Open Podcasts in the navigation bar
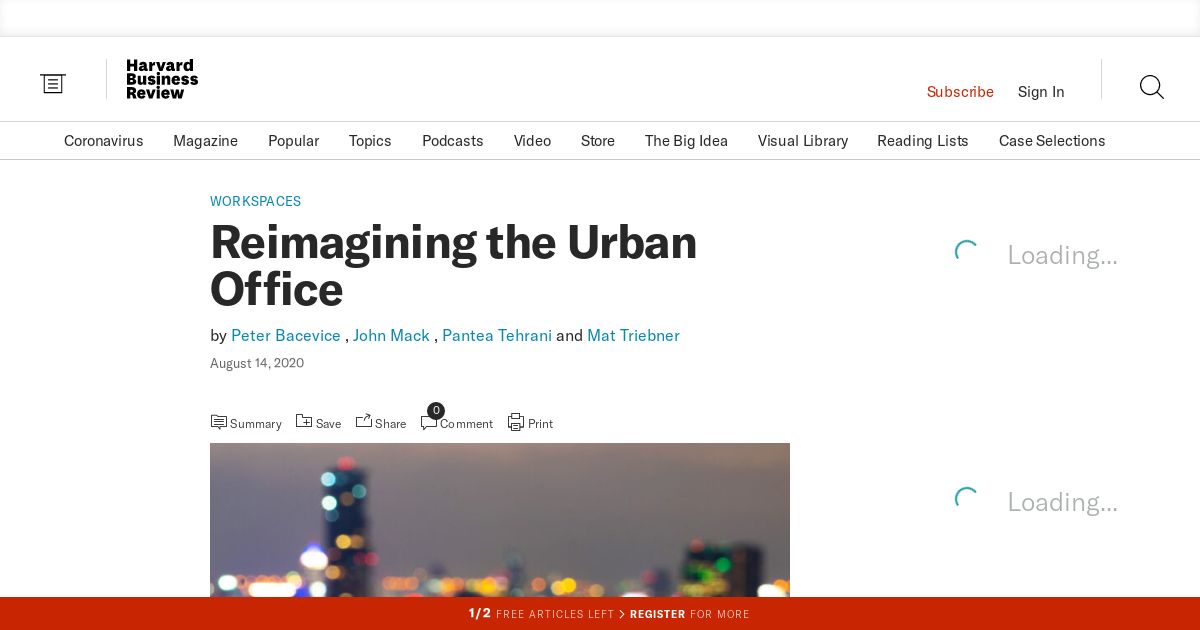 pos(453,141)
